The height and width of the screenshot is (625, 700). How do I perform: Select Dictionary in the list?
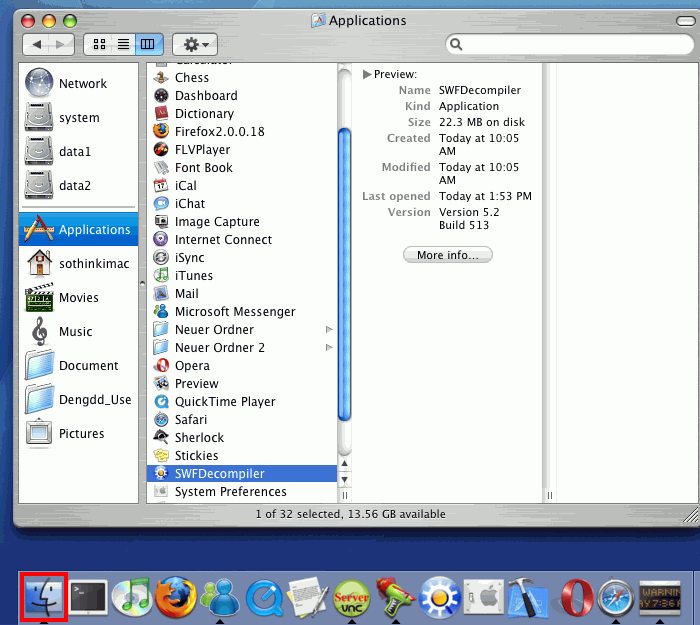pos(242,113)
